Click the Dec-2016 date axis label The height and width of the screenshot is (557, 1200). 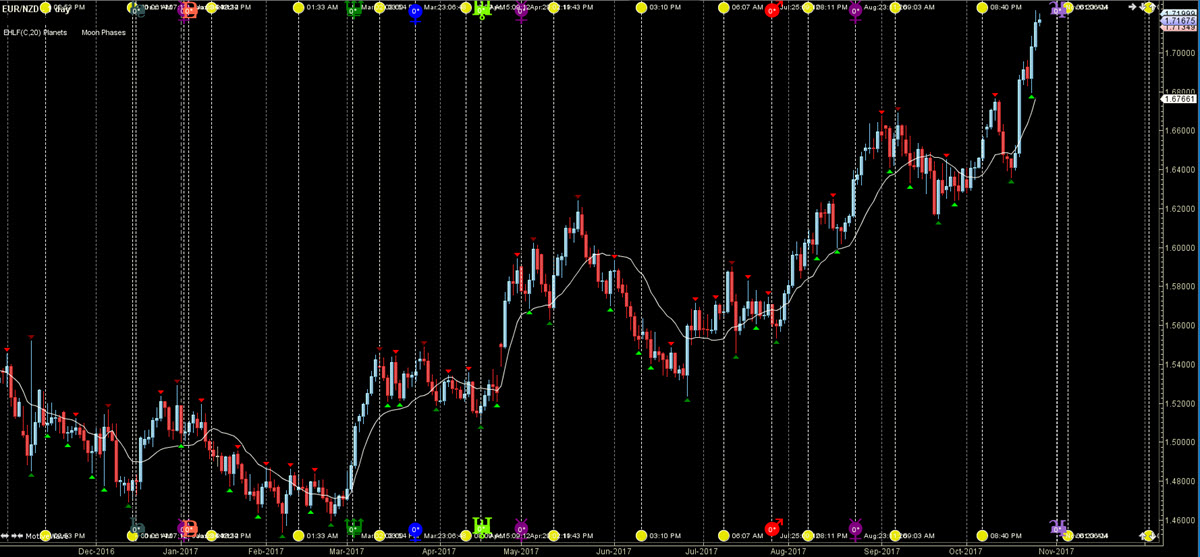(96, 550)
